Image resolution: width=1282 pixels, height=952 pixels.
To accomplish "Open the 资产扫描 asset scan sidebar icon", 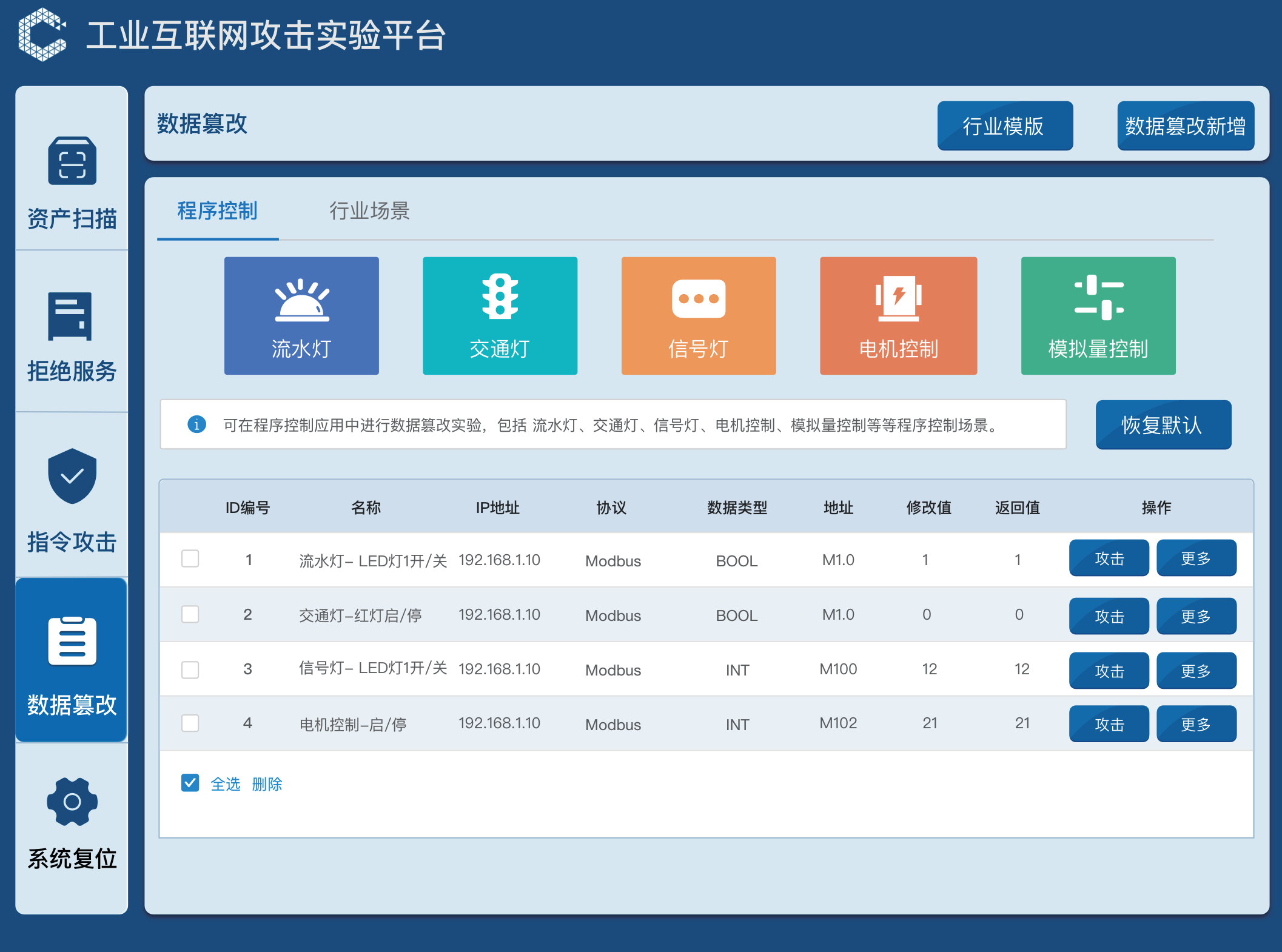I will point(72,161).
